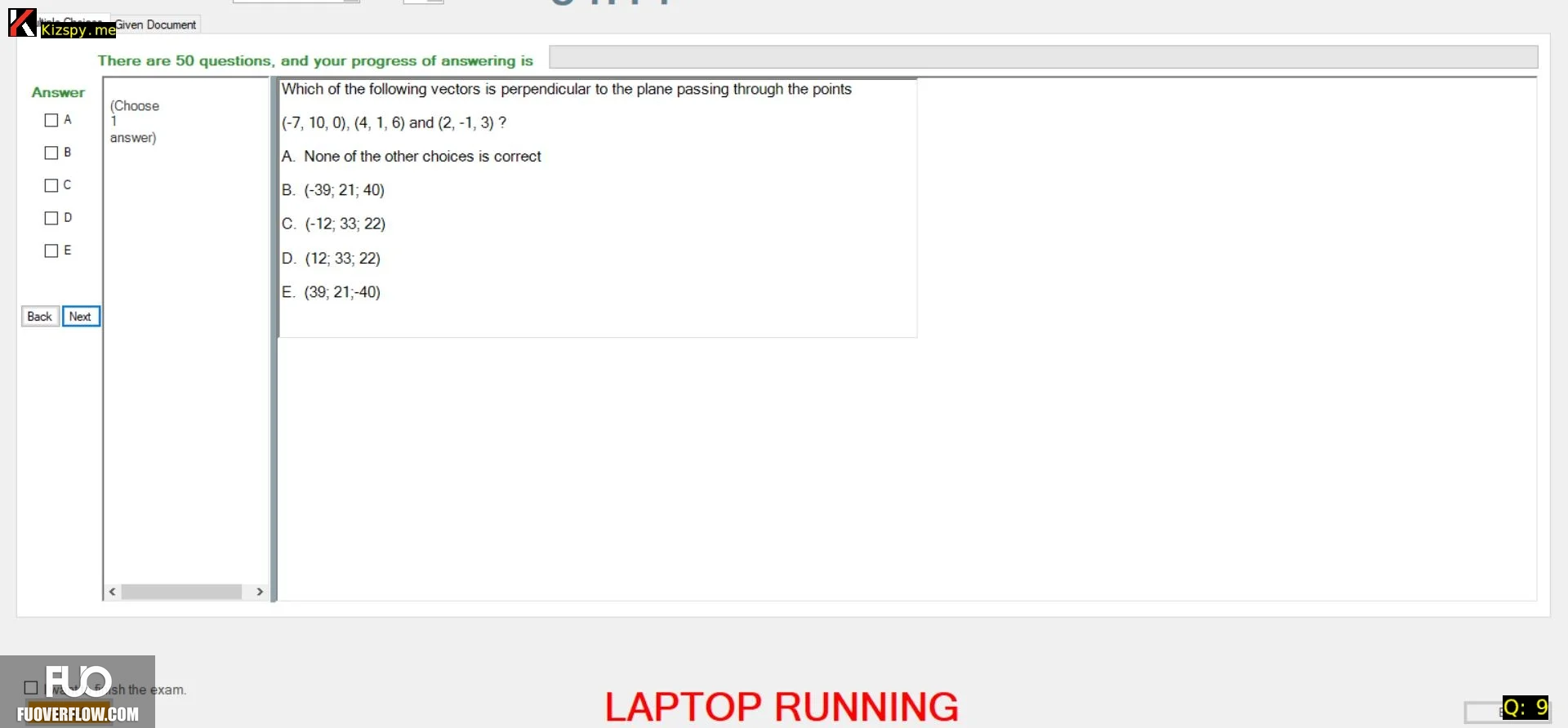Click the green 'Answer' heading
This screenshot has height=728, width=1568.
[x=58, y=92]
